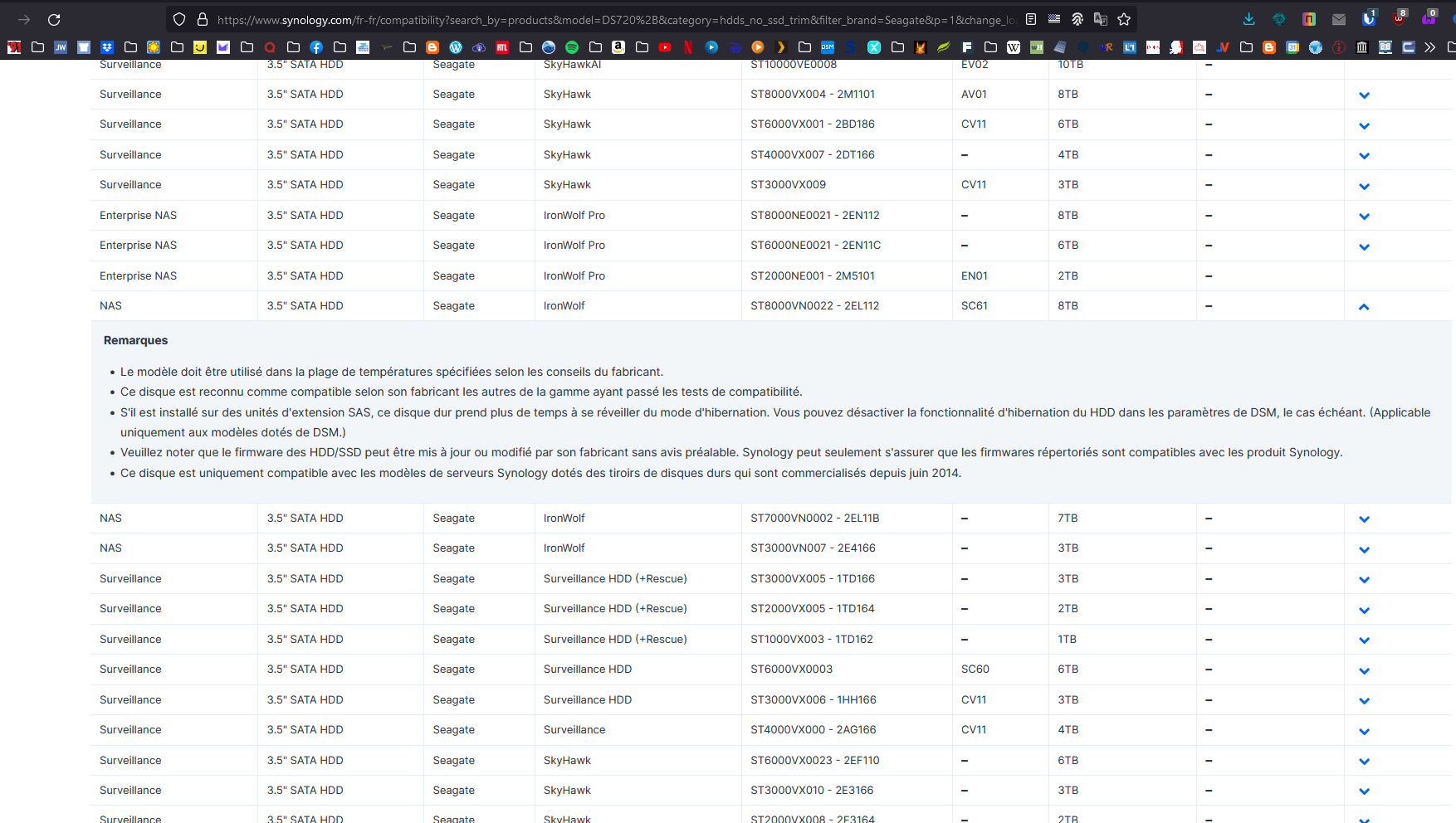Screen dimensions: 1456x823
Task: Click firmware cell 'EN01'
Action: 975,275
